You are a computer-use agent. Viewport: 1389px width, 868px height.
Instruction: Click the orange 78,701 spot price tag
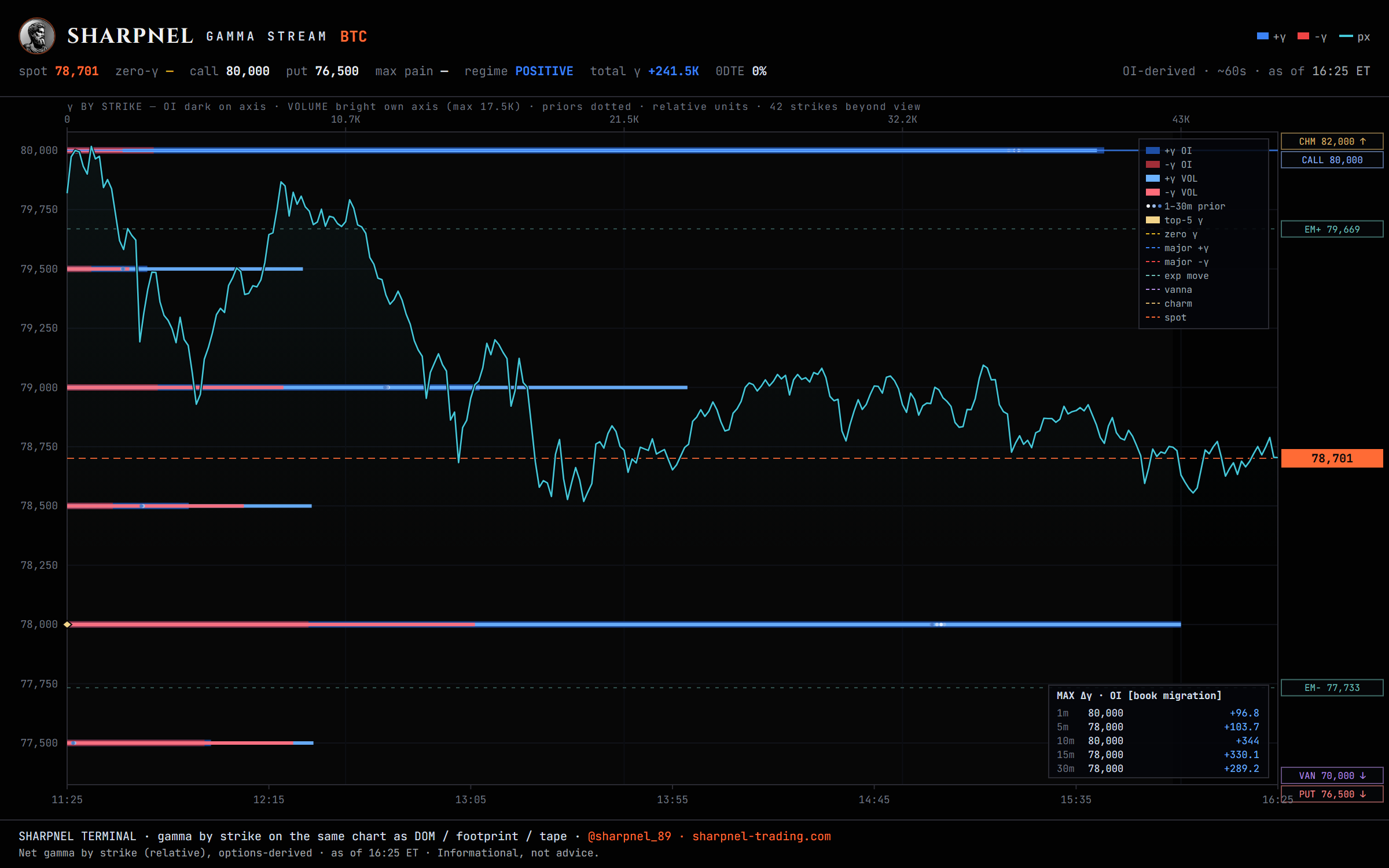click(1332, 458)
